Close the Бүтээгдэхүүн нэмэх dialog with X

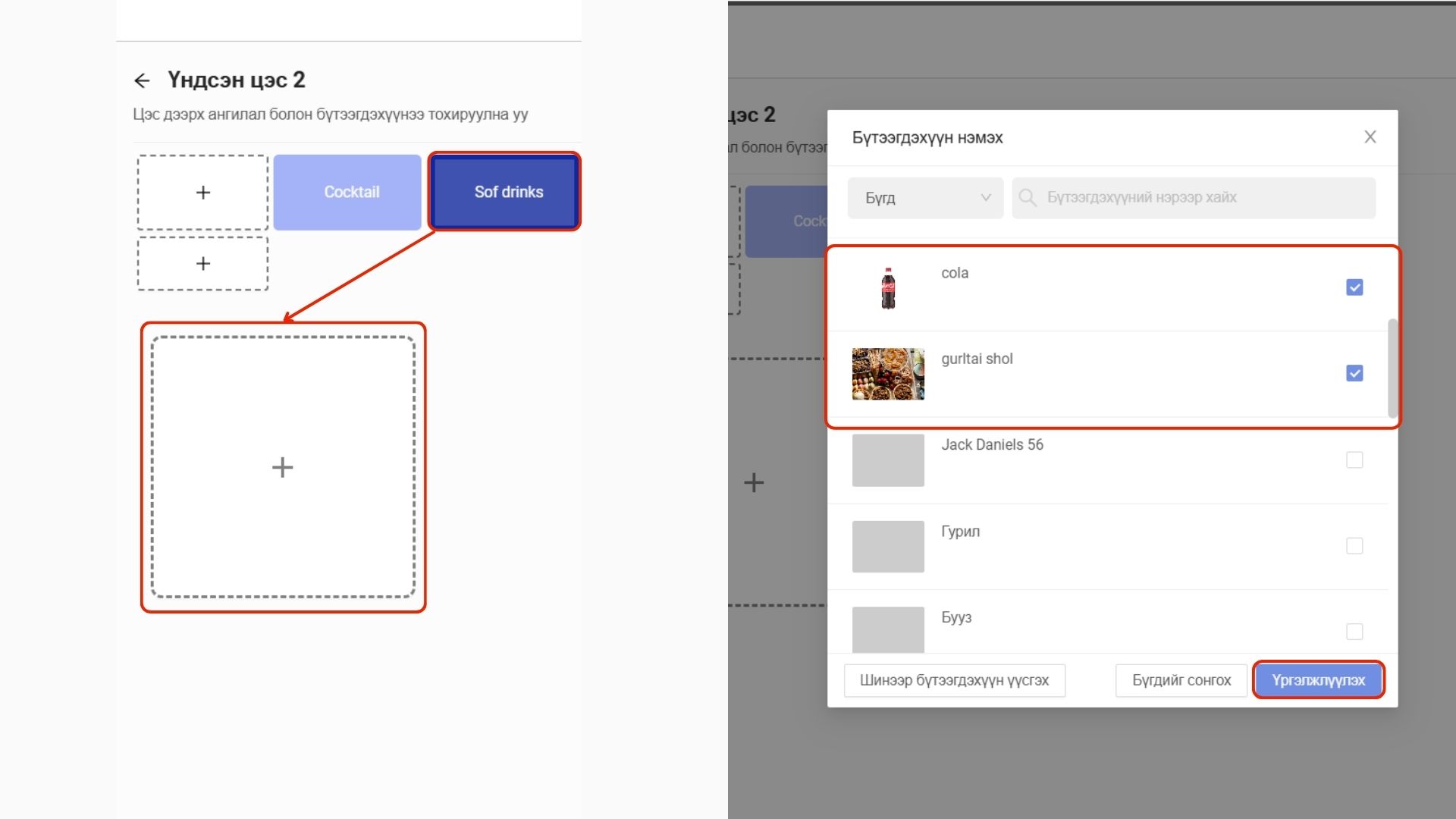click(x=1370, y=137)
